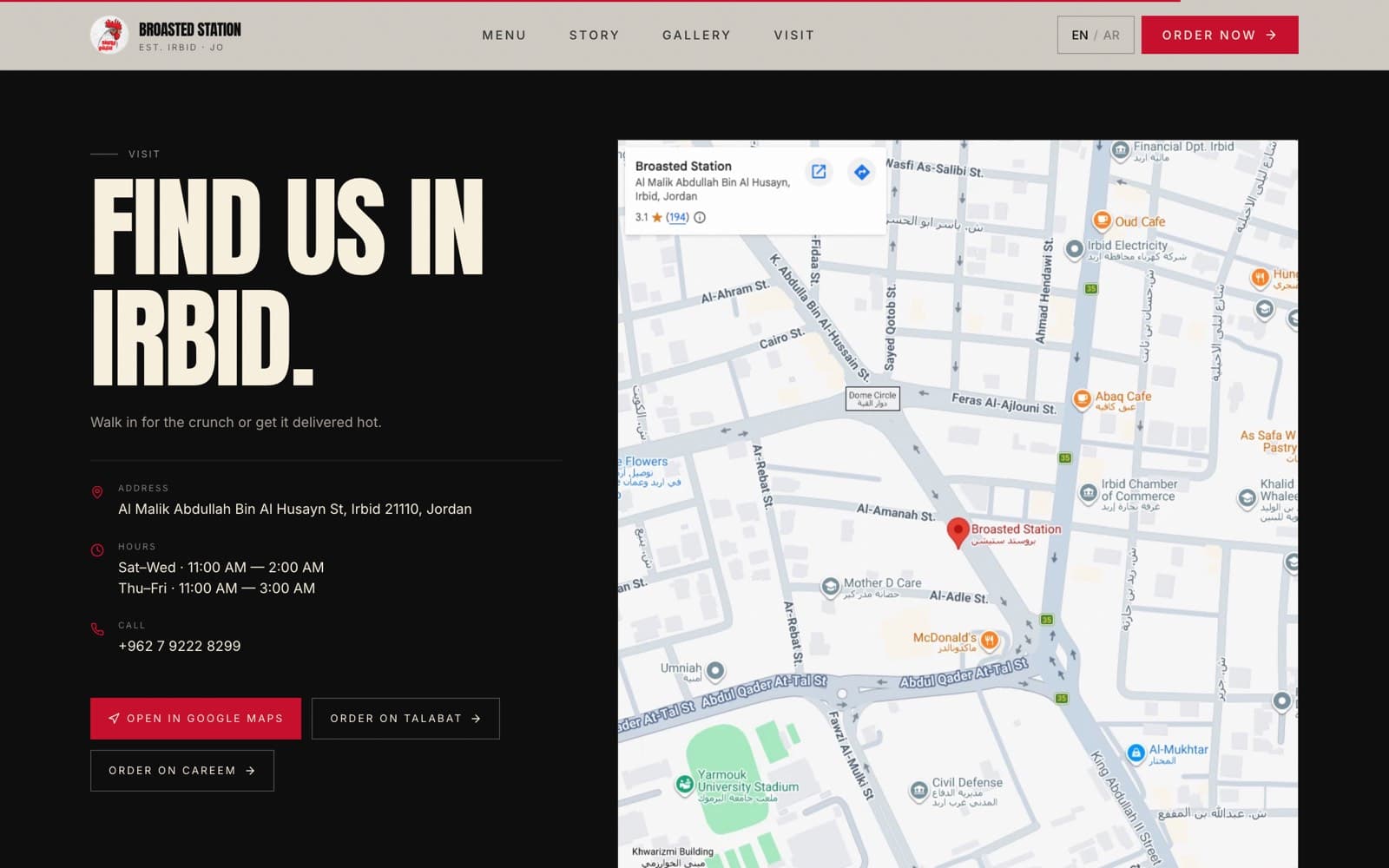The width and height of the screenshot is (1389, 868).
Task: Order on Careem button
Action: coord(182,771)
